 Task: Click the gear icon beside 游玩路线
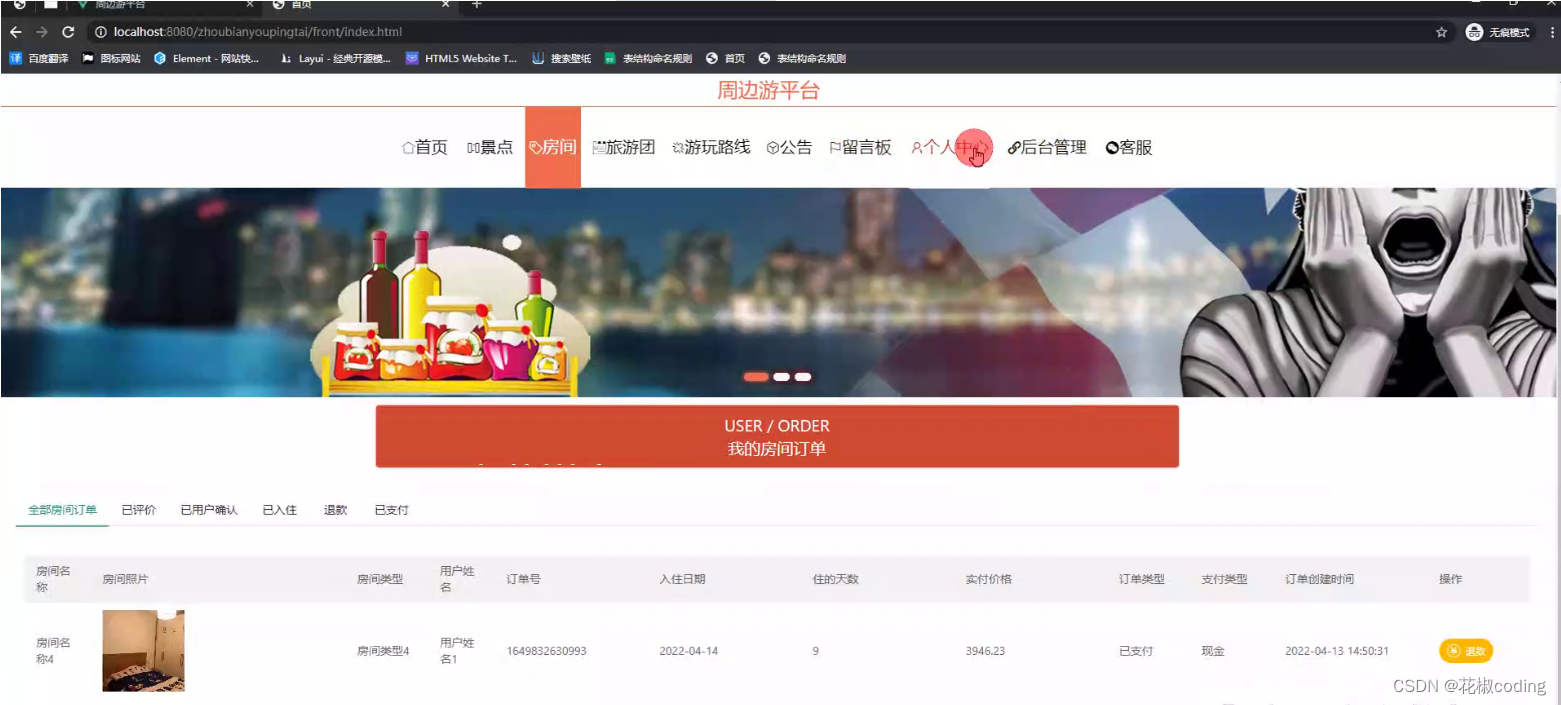point(678,147)
